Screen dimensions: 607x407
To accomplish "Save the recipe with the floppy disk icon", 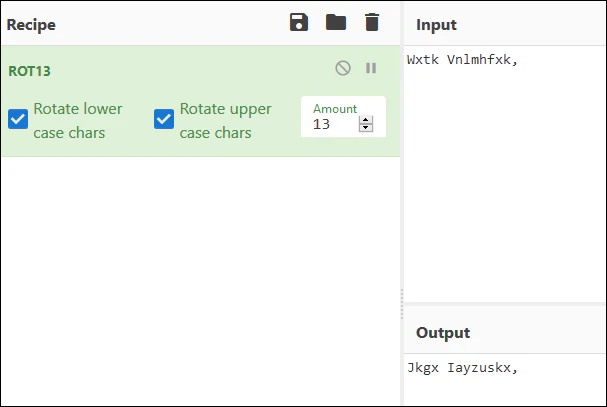I will point(299,22).
